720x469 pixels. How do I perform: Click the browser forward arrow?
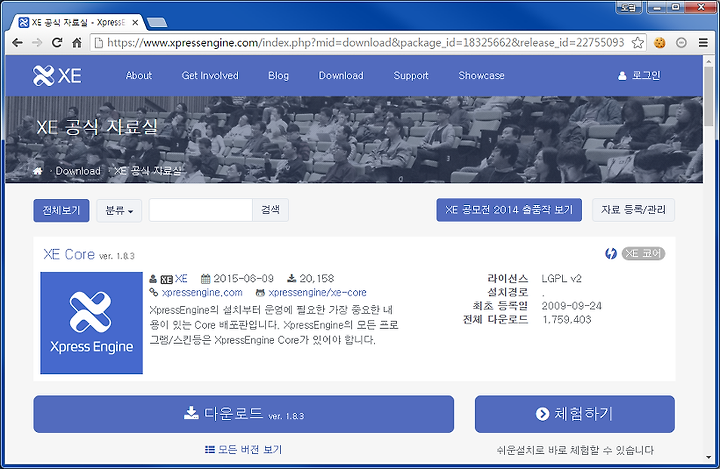[x=37, y=43]
